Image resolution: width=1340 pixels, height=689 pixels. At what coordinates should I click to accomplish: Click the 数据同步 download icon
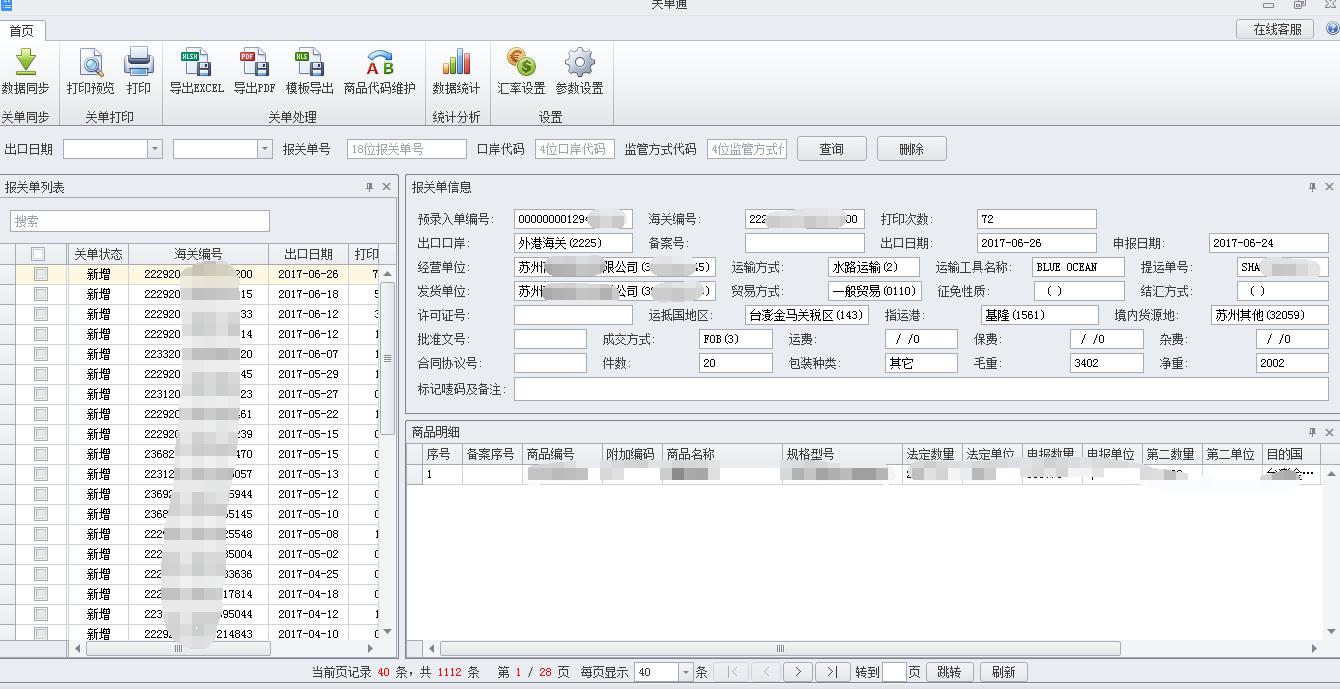pyautogui.click(x=25, y=62)
